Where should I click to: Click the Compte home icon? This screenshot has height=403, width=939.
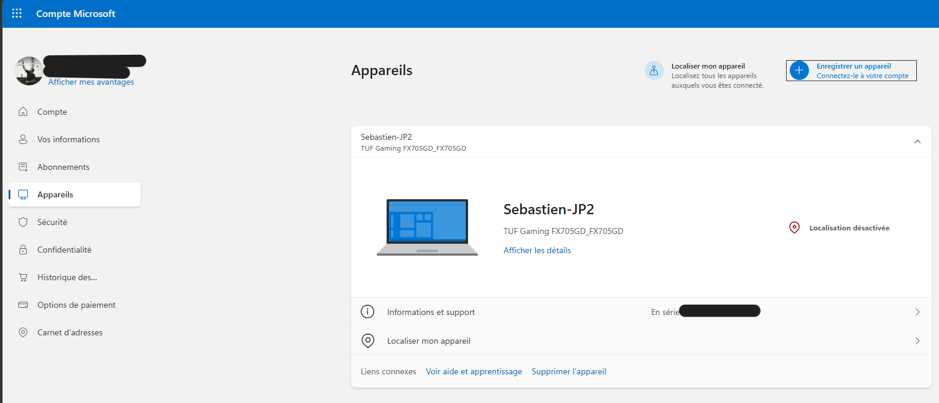pyautogui.click(x=23, y=112)
